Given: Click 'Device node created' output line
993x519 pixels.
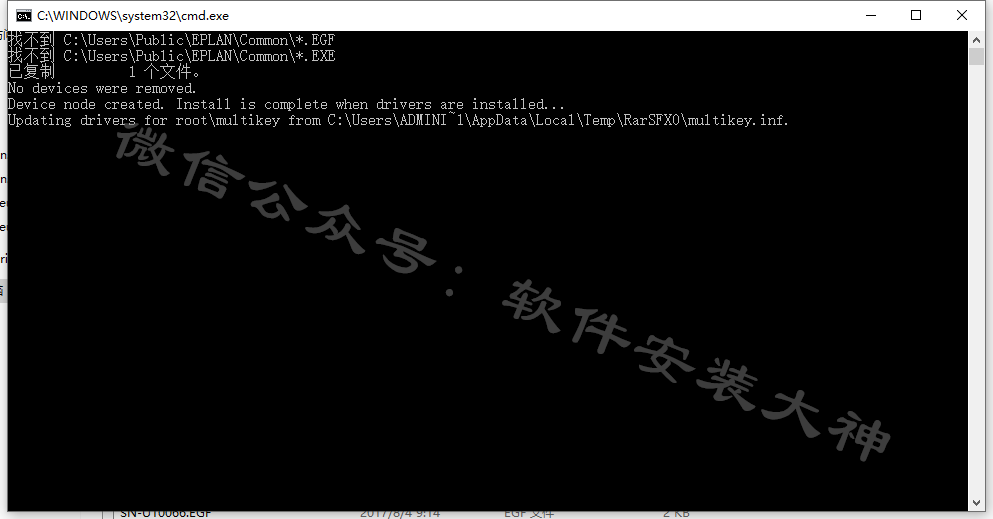Looking at the screenshot, I should click(286, 104).
